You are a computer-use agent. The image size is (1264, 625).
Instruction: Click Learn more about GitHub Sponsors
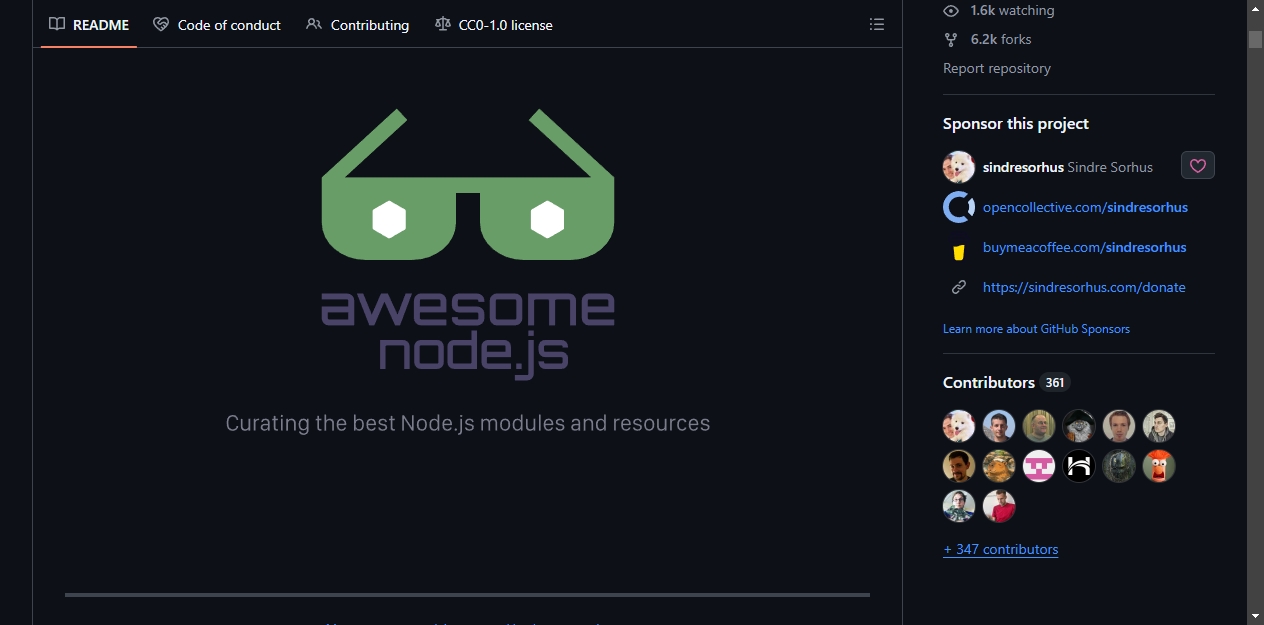[x=1036, y=329]
